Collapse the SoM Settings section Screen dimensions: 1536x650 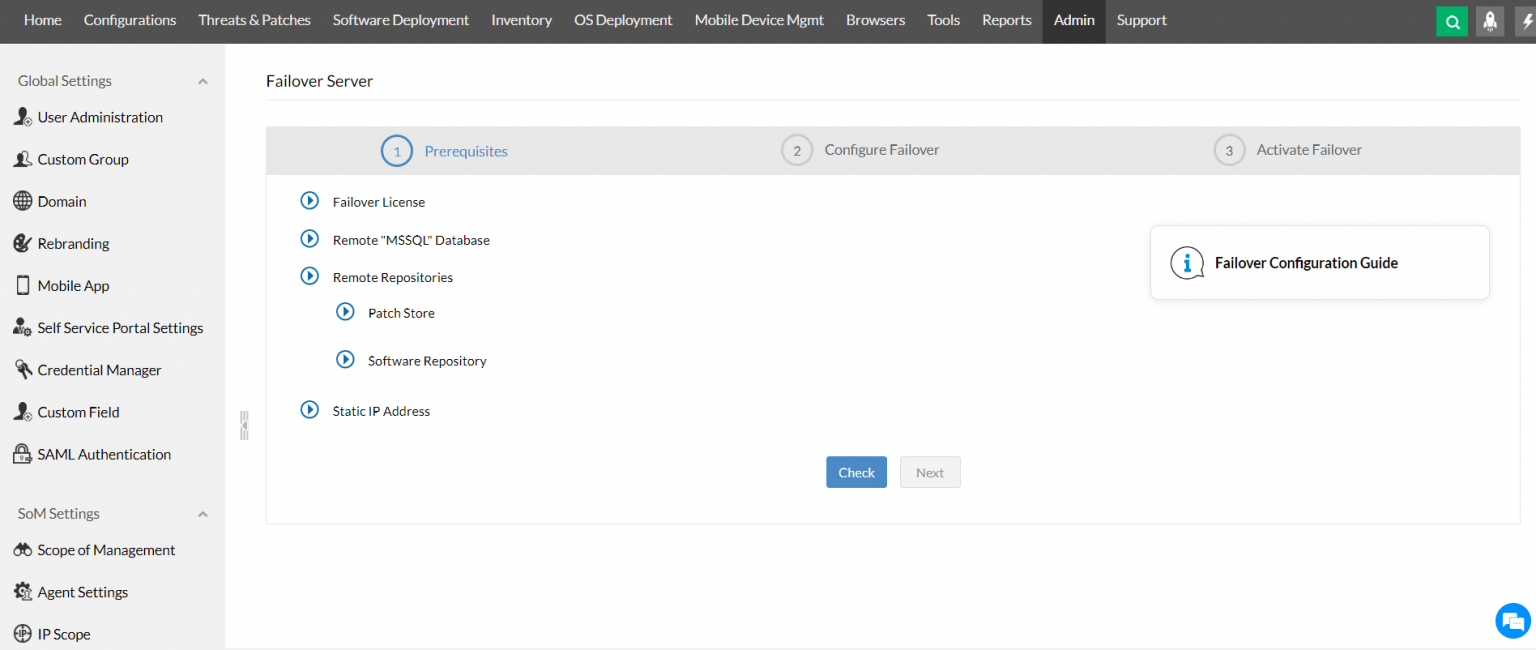202,513
